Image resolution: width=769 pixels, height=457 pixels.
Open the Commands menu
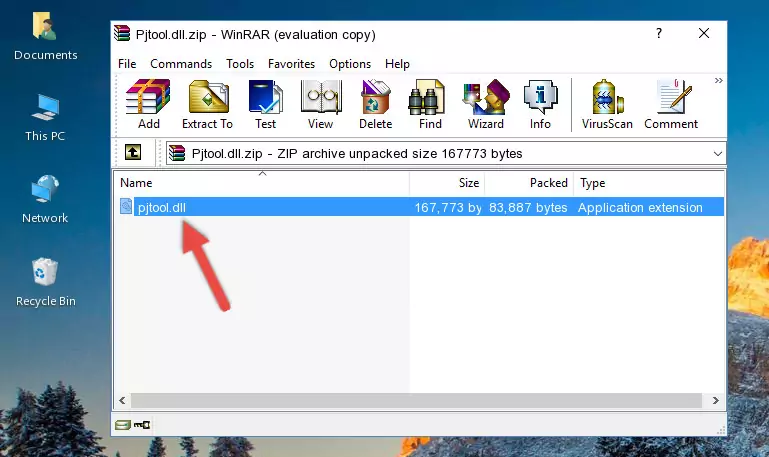click(x=181, y=64)
